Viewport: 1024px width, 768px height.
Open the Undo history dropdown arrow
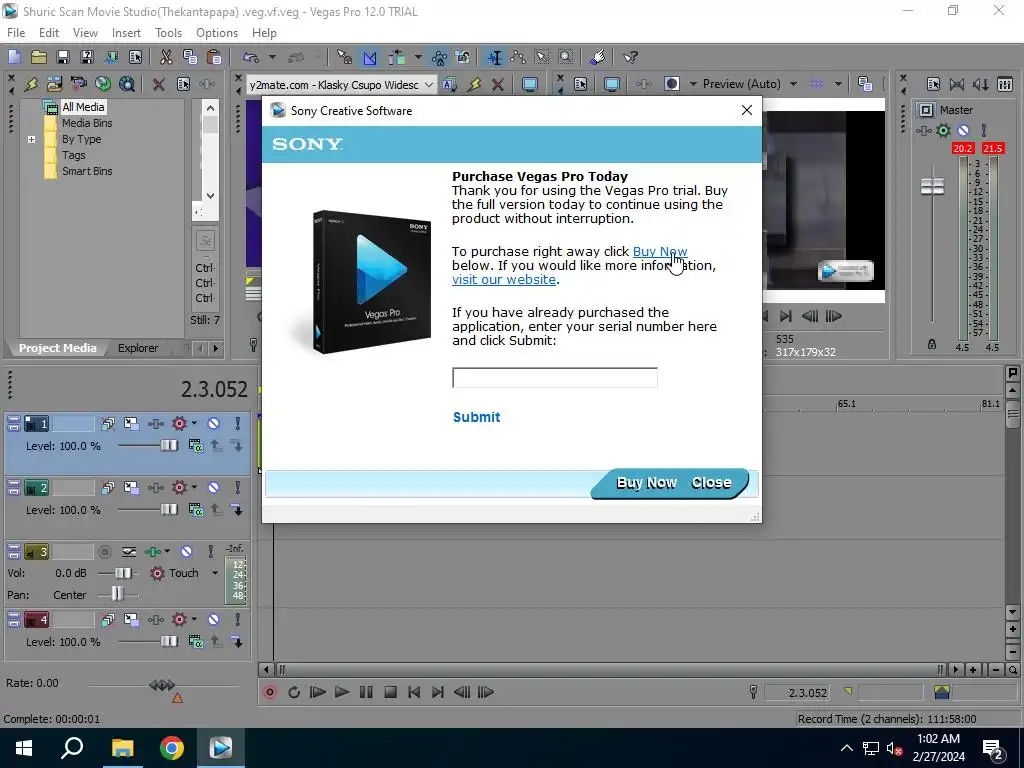click(x=272, y=57)
